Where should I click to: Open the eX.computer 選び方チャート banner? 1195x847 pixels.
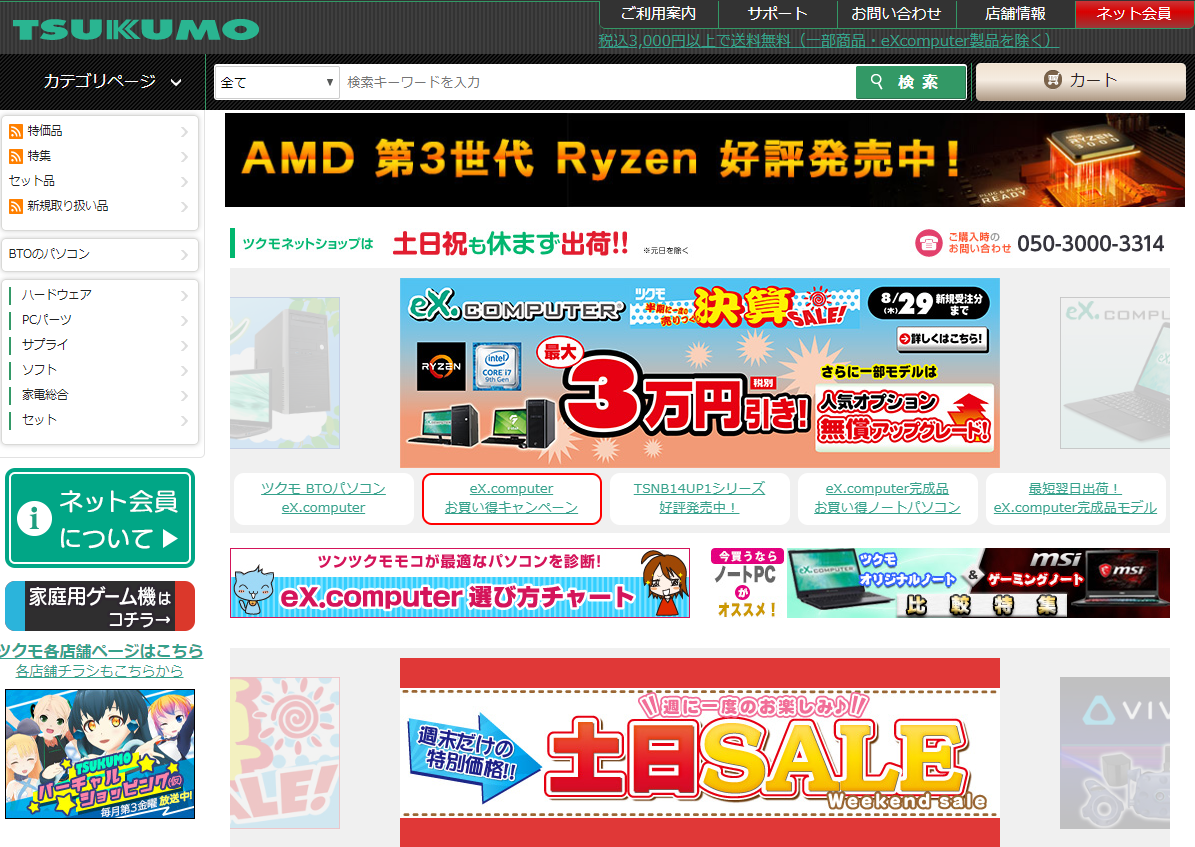(460, 583)
